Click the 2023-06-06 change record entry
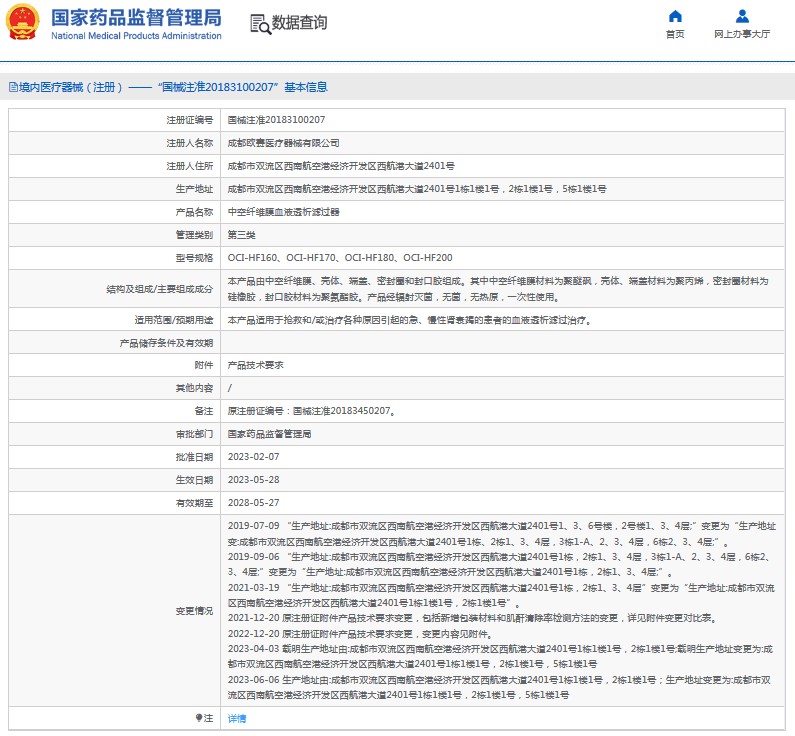This screenshot has height=736, width=795. [499, 687]
